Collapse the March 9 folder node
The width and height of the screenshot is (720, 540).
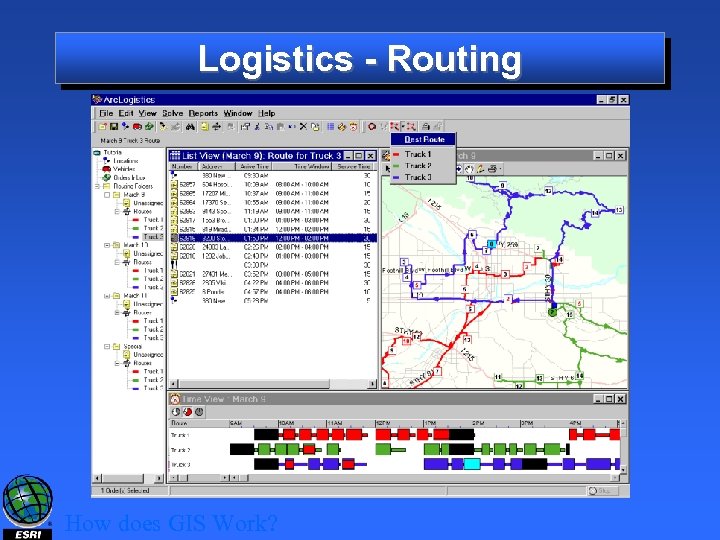107,195
